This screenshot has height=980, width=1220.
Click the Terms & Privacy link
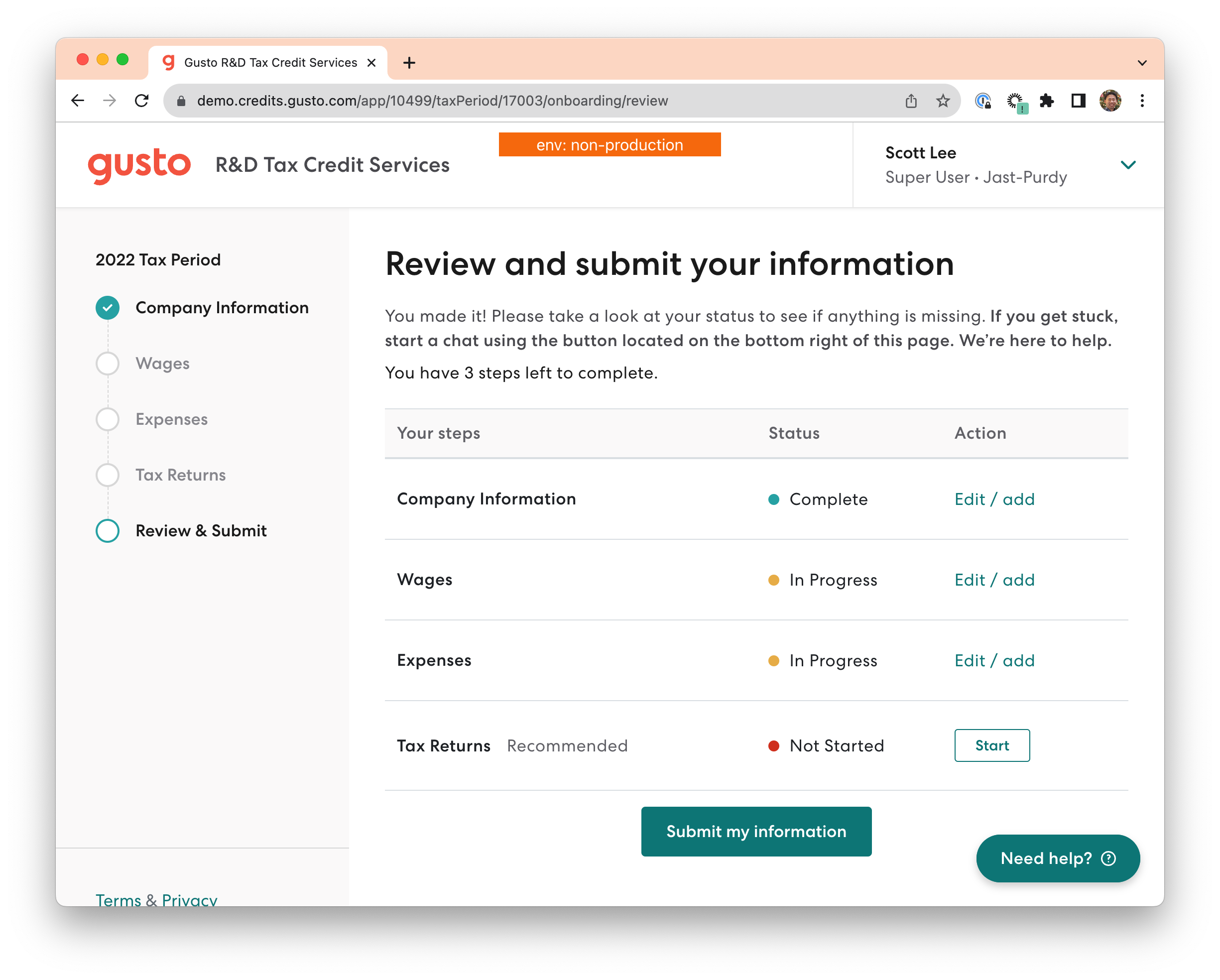pos(155,898)
